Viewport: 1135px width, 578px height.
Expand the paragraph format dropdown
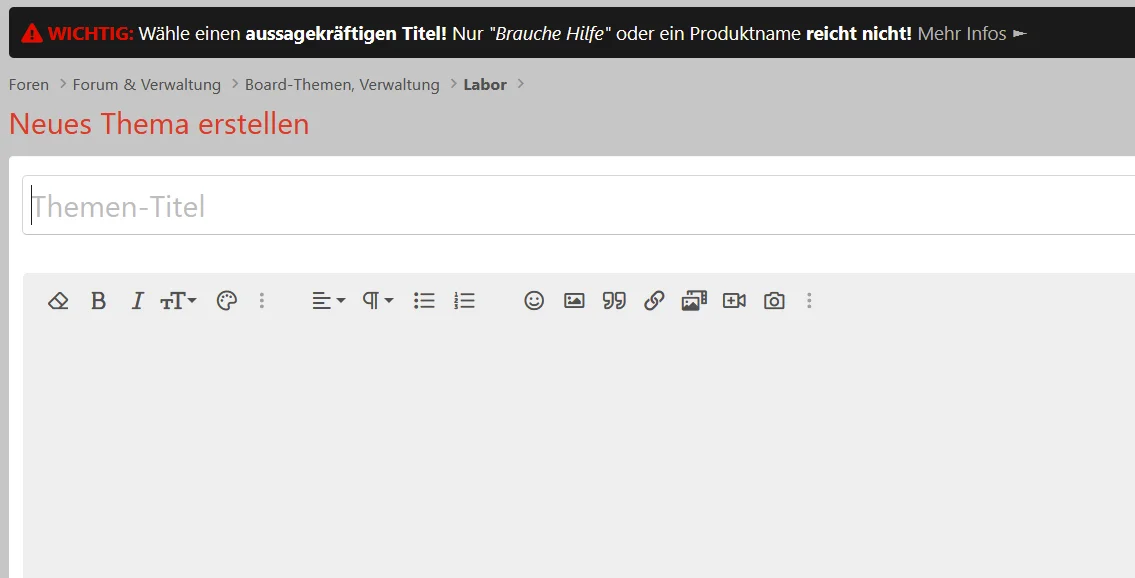point(378,301)
